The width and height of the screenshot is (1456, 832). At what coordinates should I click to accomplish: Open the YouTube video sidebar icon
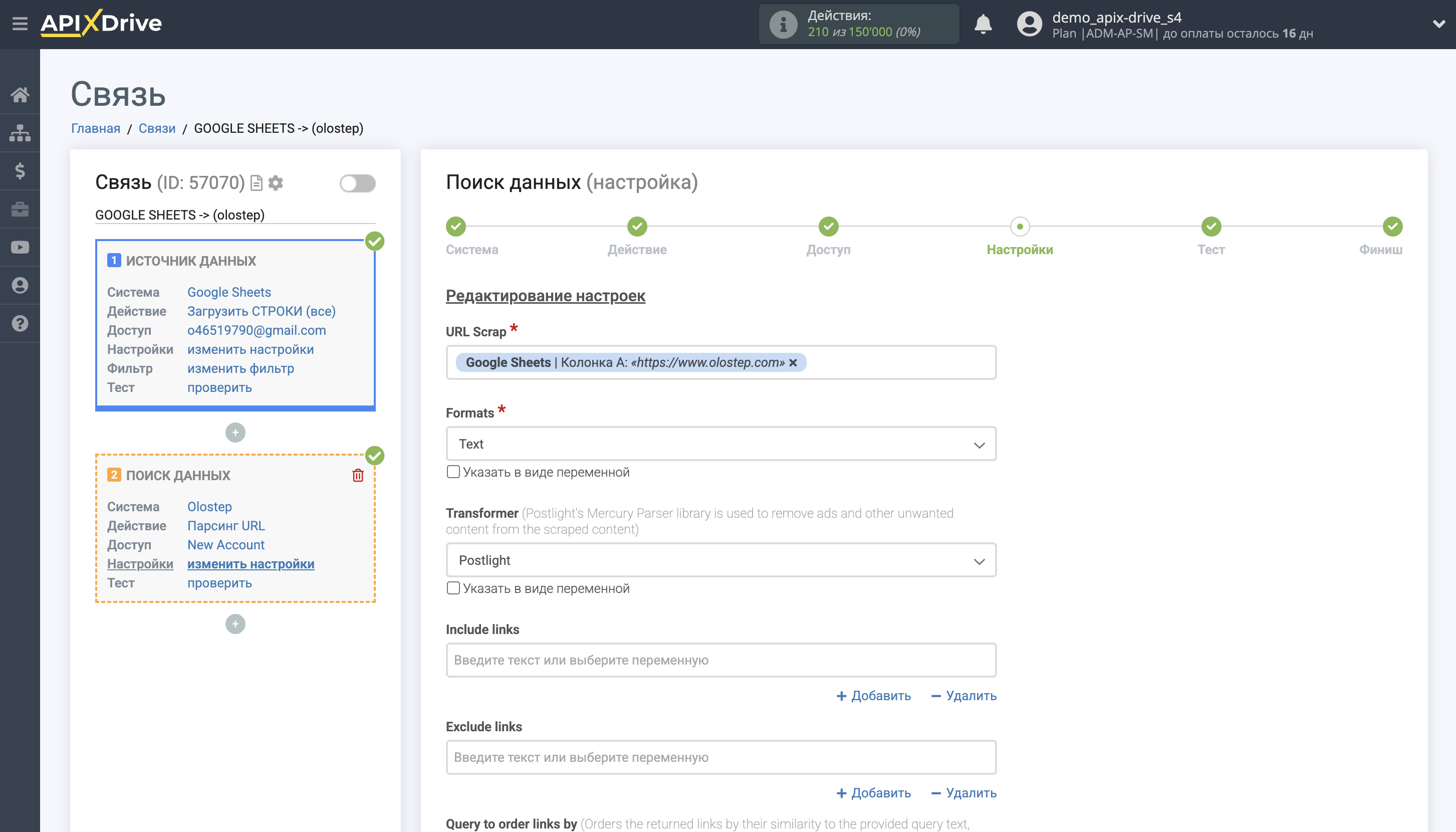(20, 247)
